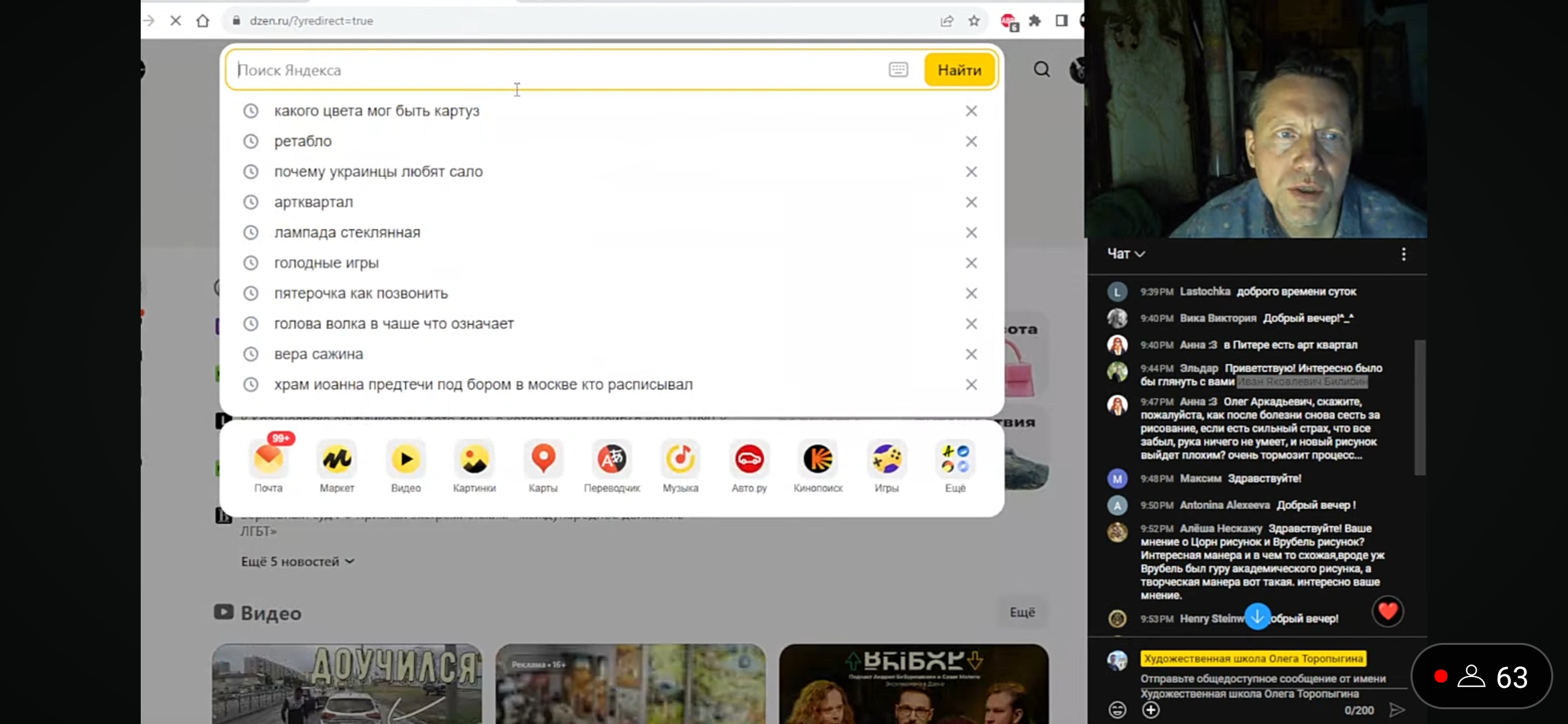Click the send message arrow in chat
The image size is (1568, 724).
(1397, 710)
